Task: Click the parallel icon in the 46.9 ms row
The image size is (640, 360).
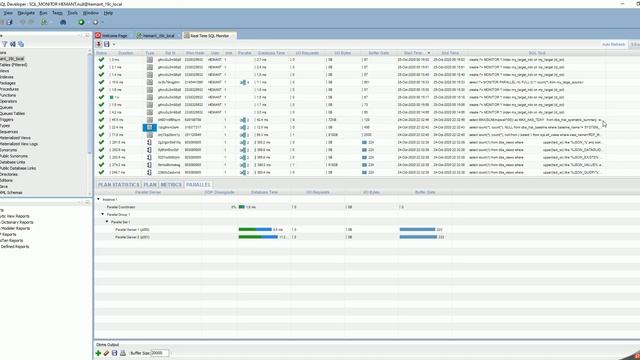Action: (x=243, y=120)
